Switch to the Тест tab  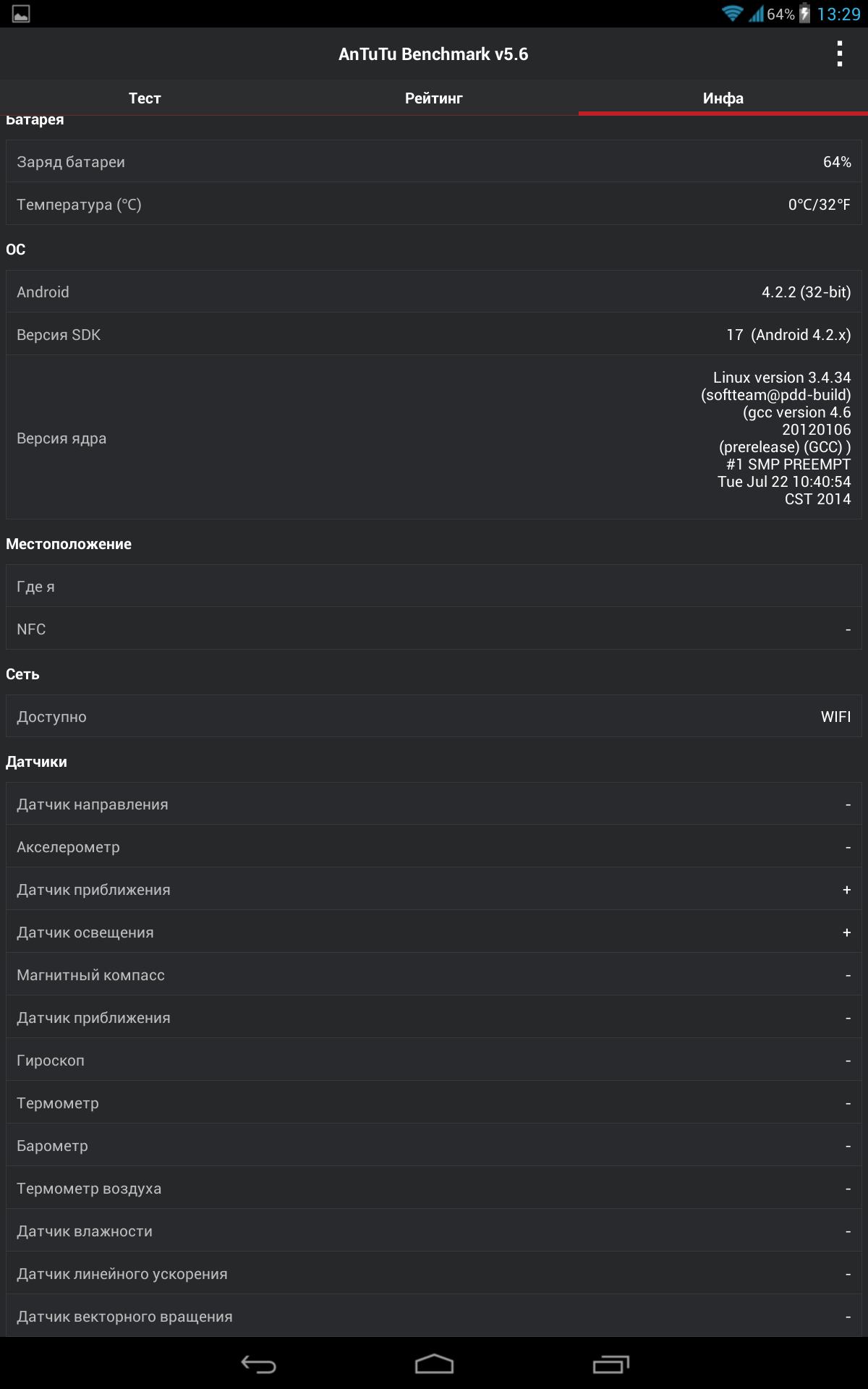[145, 98]
